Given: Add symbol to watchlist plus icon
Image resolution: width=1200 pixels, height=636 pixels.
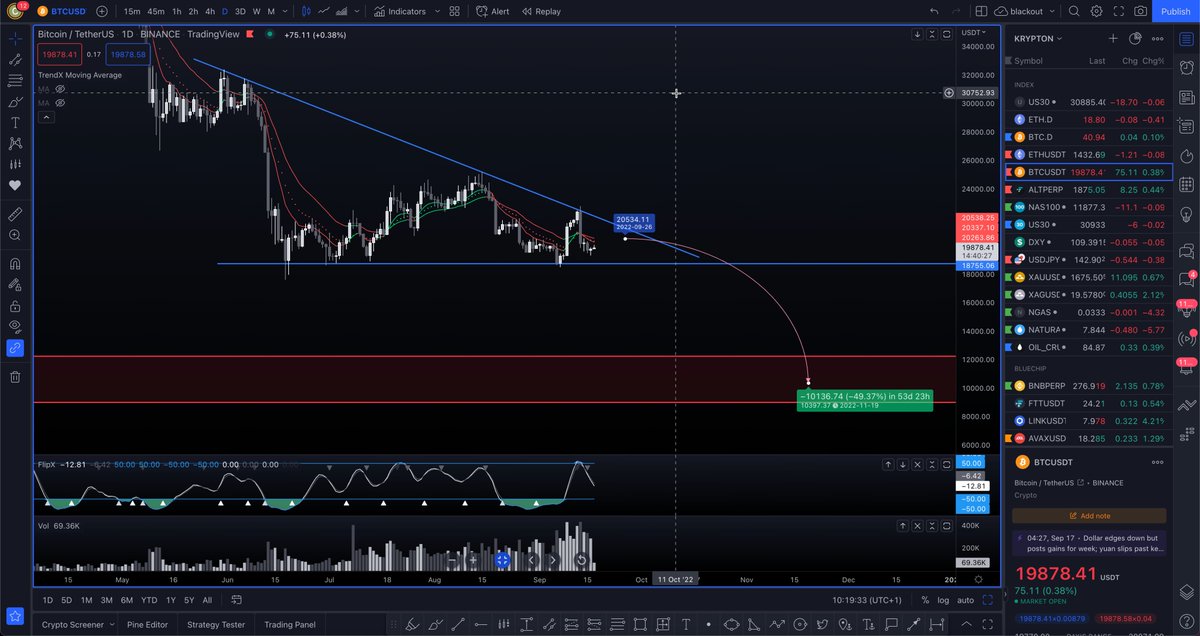Looking at the screenshot, I should 1112,38.
